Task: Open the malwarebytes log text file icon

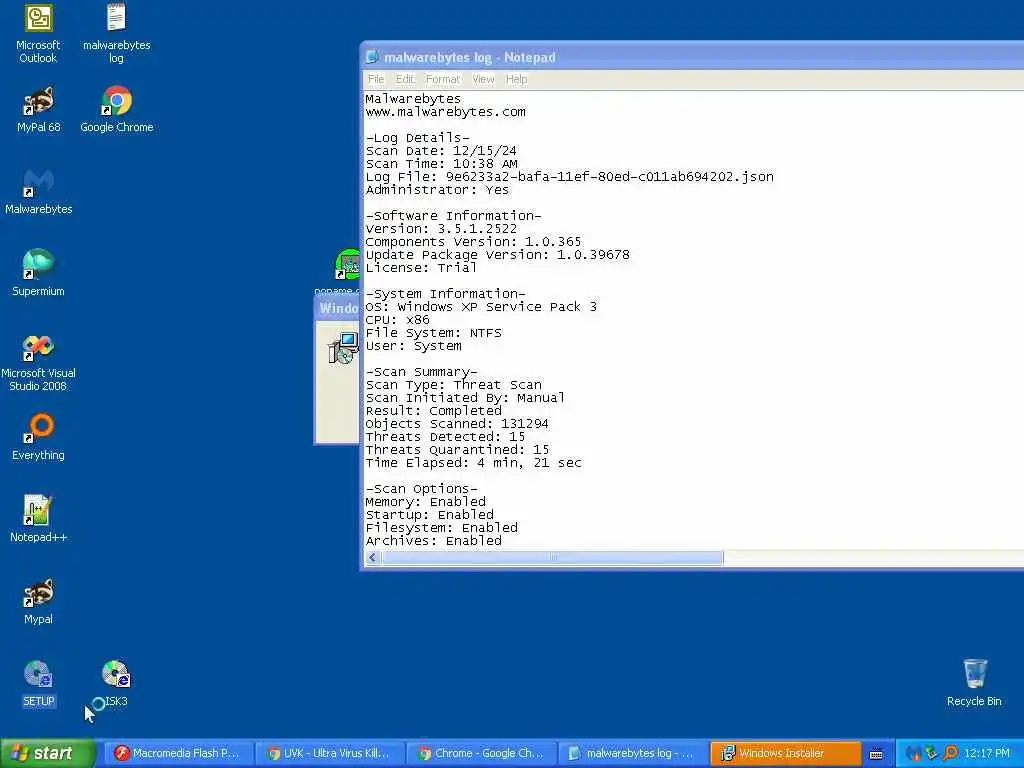Action: coord(116,33)
